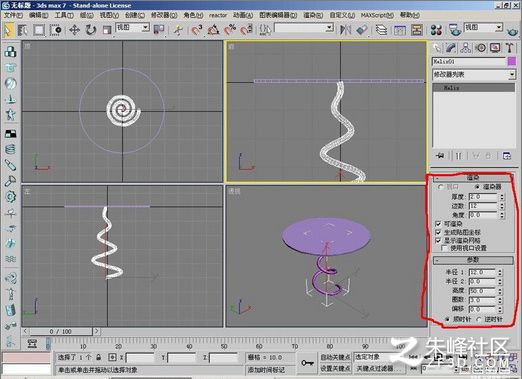
Task: Open the 修改器列表 modifier list dropdown
Action: point(474,75)
